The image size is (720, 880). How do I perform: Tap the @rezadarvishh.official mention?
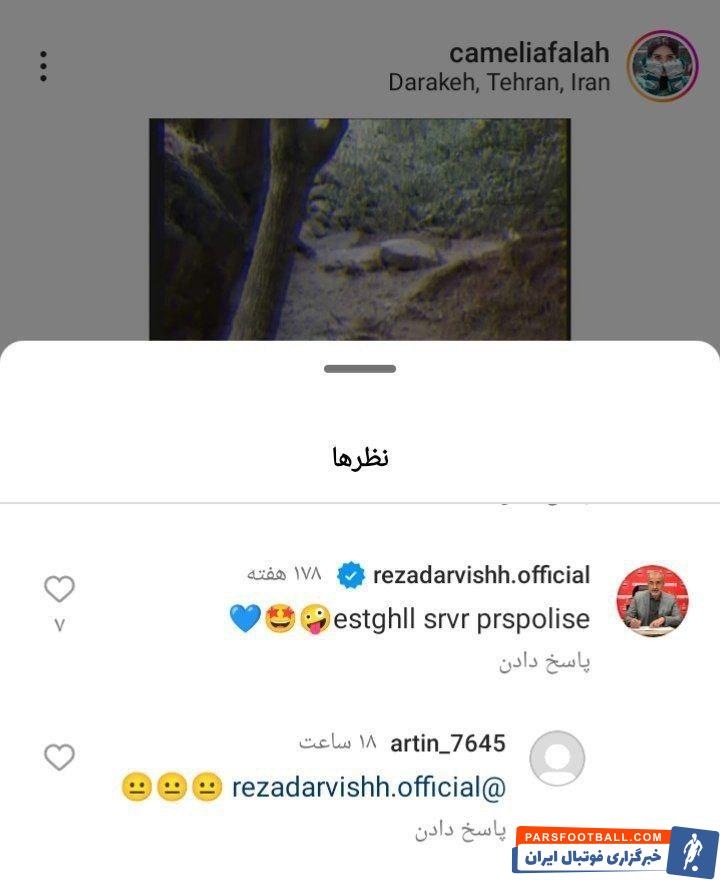click(369, 787)
